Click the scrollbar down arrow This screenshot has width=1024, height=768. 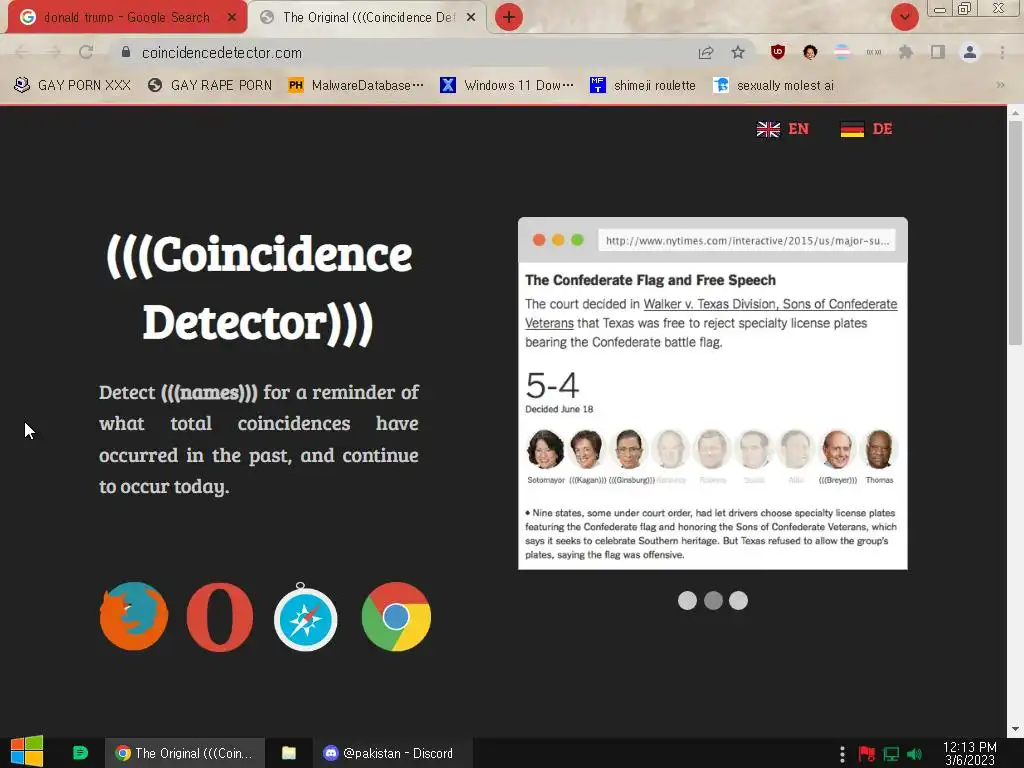pos(1015,729)
